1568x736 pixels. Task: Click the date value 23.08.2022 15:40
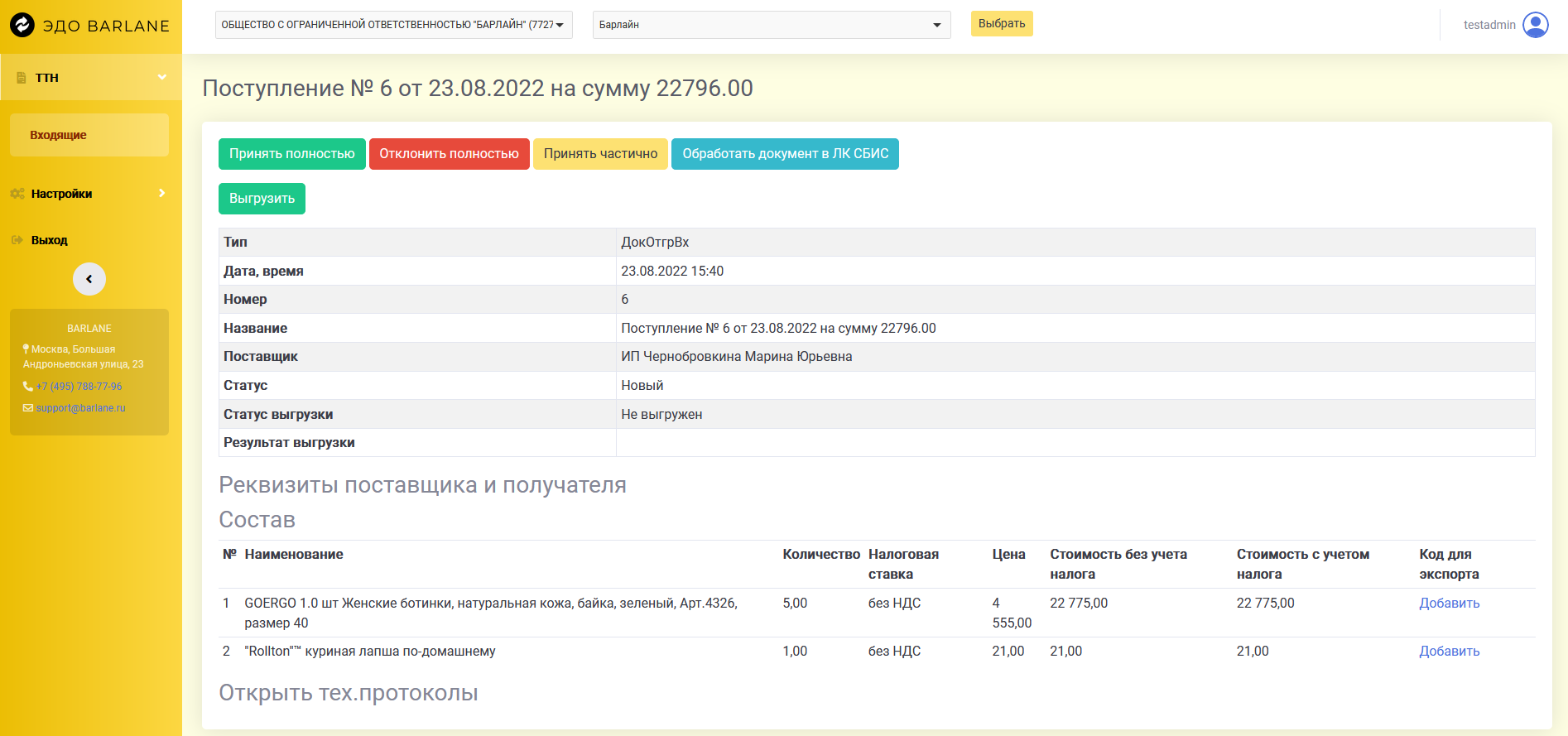(672, 272)
